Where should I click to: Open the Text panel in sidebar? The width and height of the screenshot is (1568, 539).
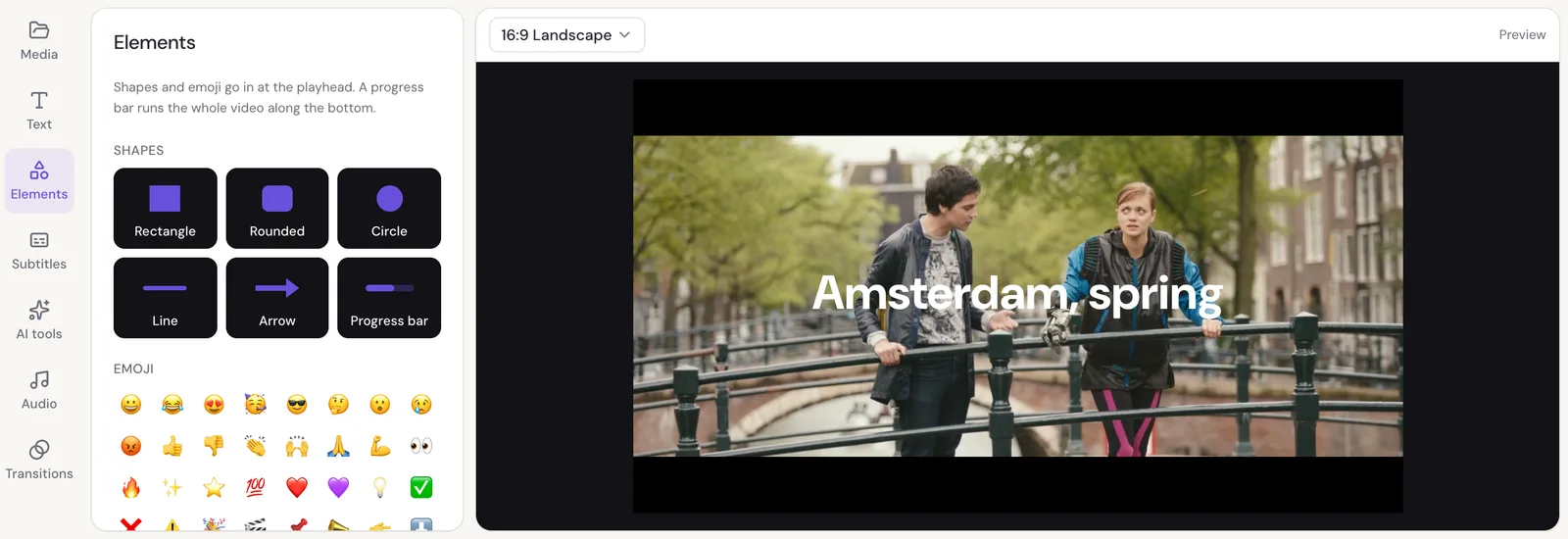click(x=39, y=111)
